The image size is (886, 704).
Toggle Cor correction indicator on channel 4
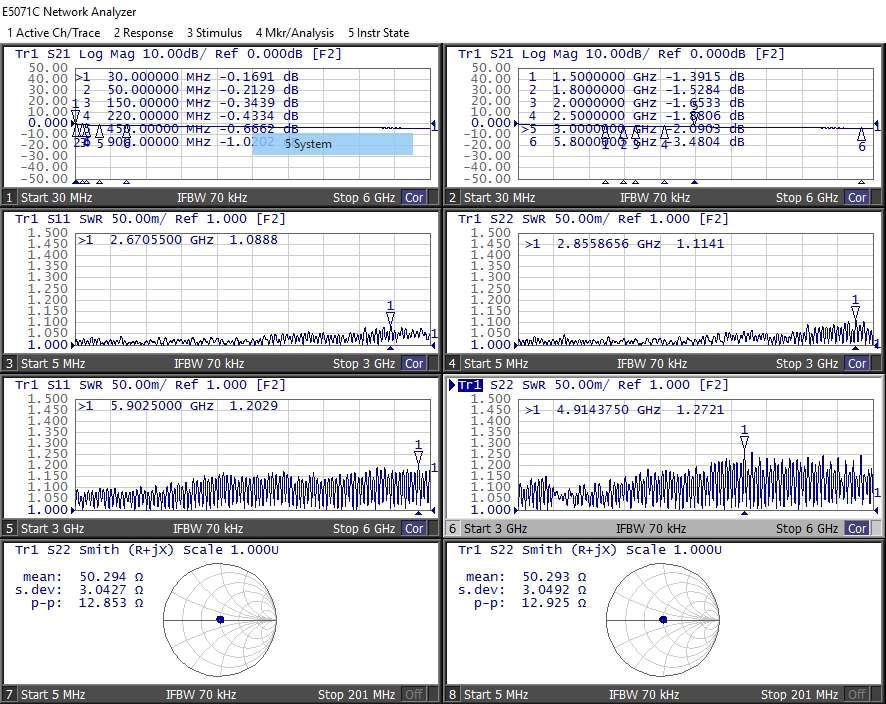click(857, 363)
